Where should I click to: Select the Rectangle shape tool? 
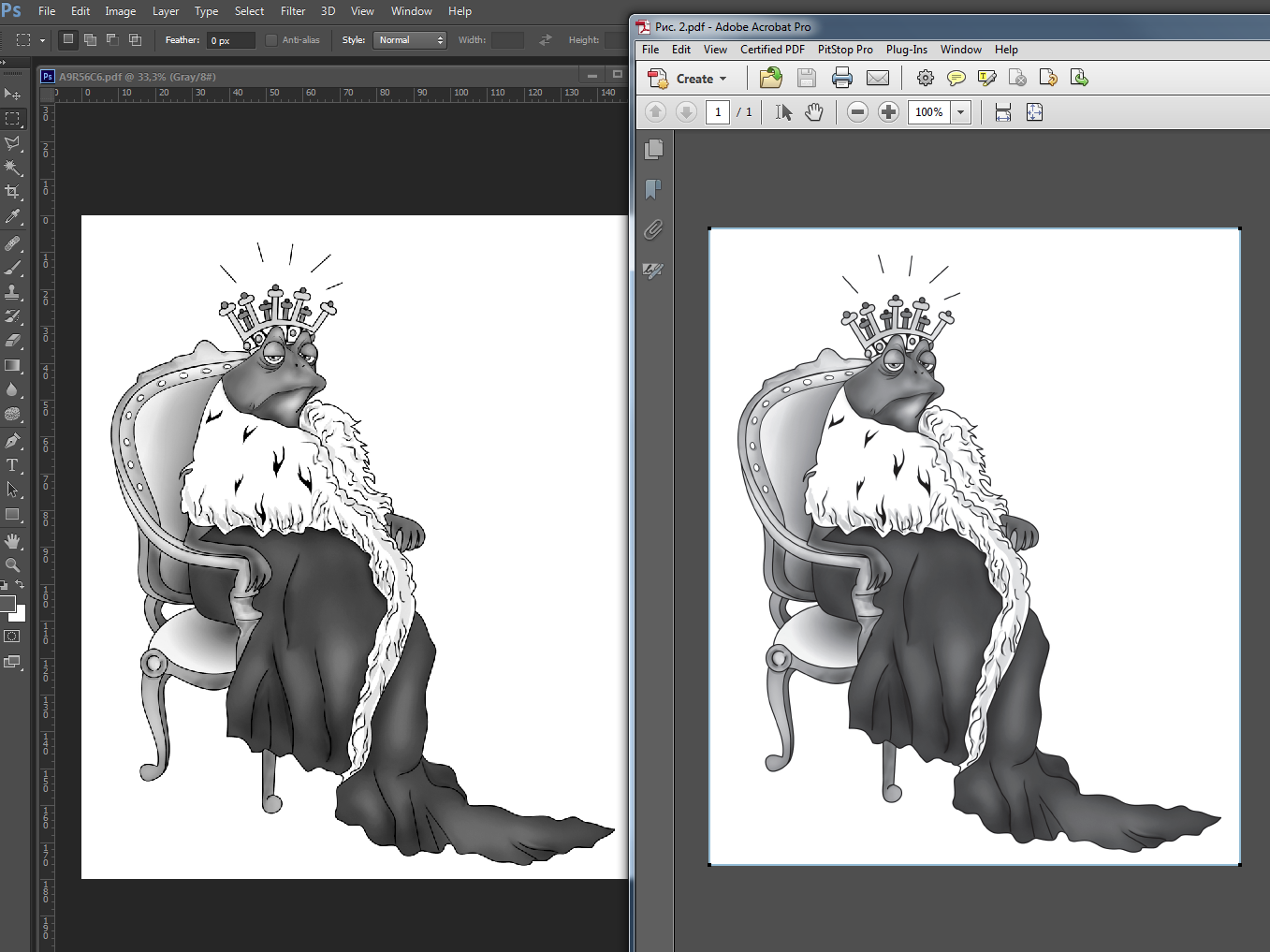pyautogui.click(x=12, y=514)
